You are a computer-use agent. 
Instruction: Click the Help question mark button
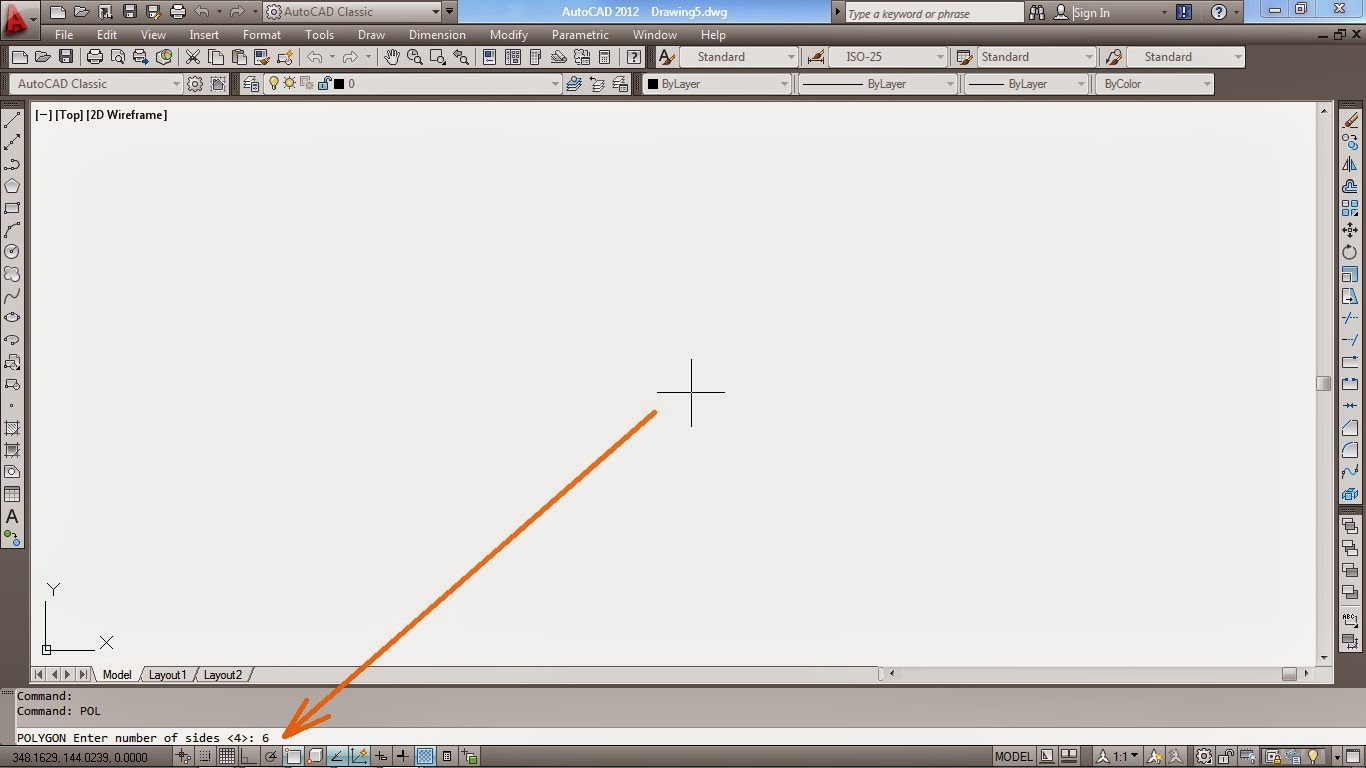1218,12
